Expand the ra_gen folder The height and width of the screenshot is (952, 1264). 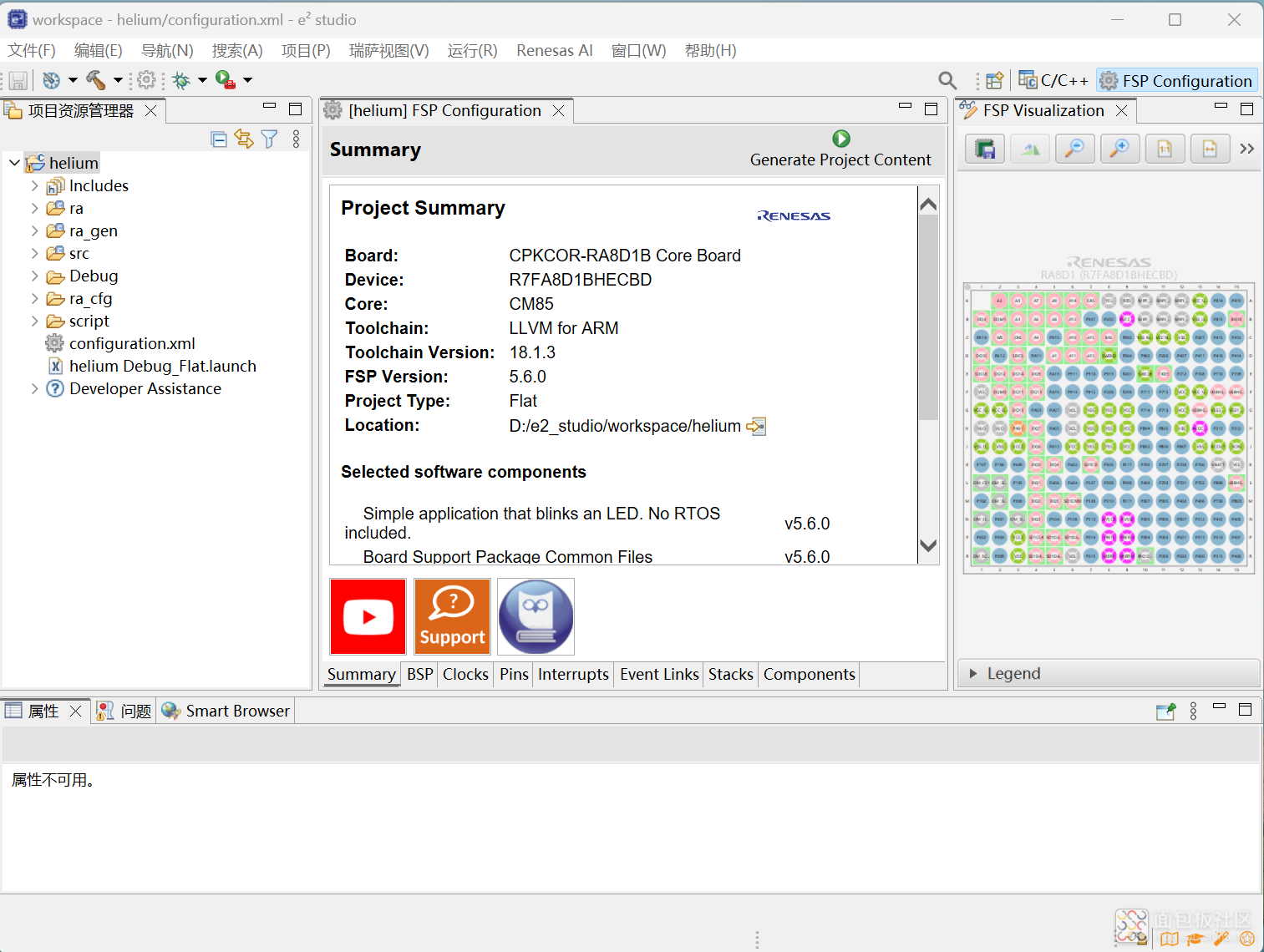(34, 230)
